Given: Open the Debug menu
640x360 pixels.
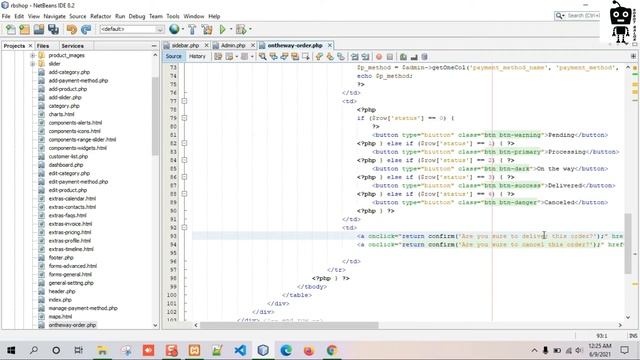Looking at the screenshot, I should (x=137, y=16).
